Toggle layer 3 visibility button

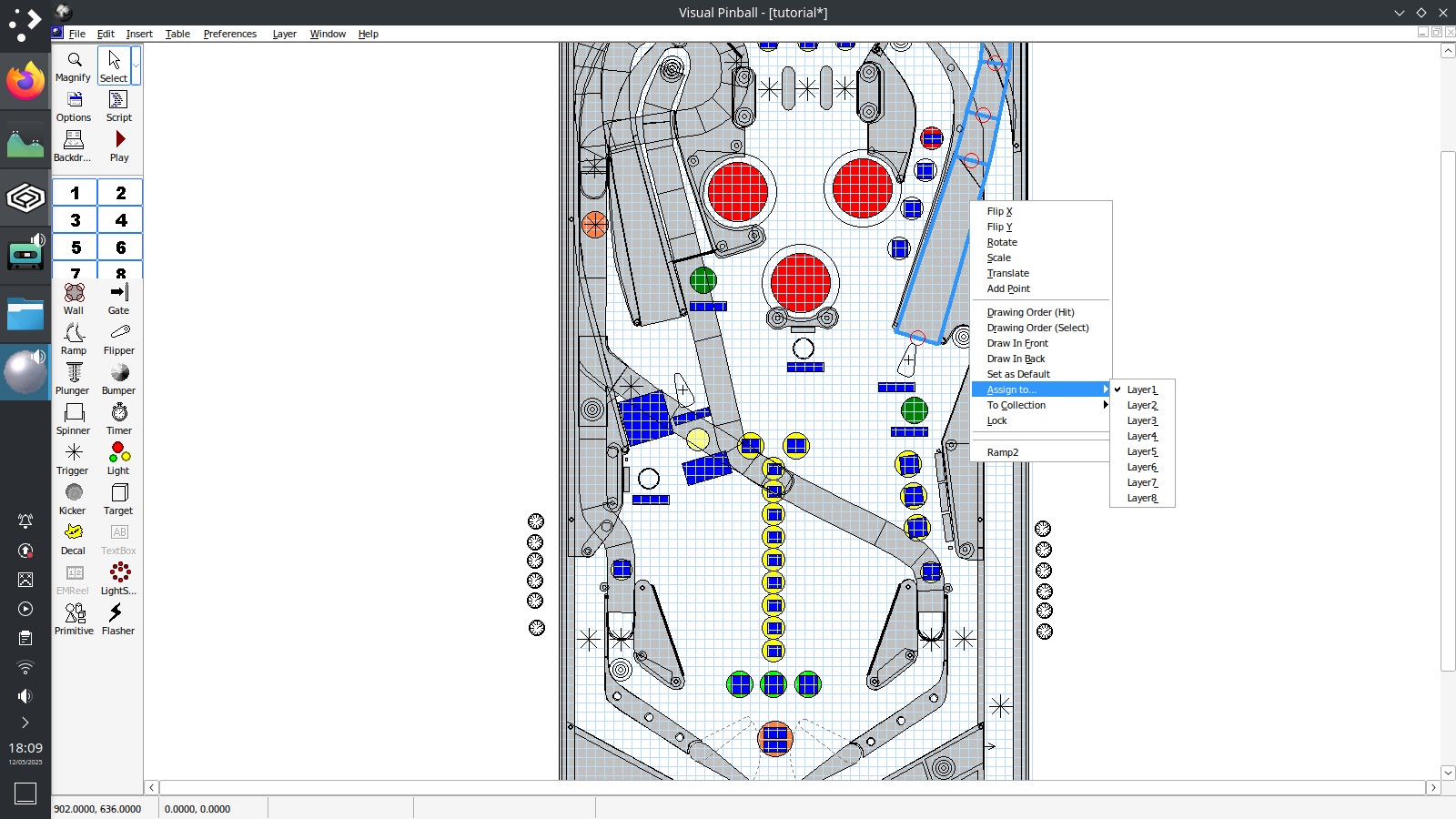coord(75,220)
